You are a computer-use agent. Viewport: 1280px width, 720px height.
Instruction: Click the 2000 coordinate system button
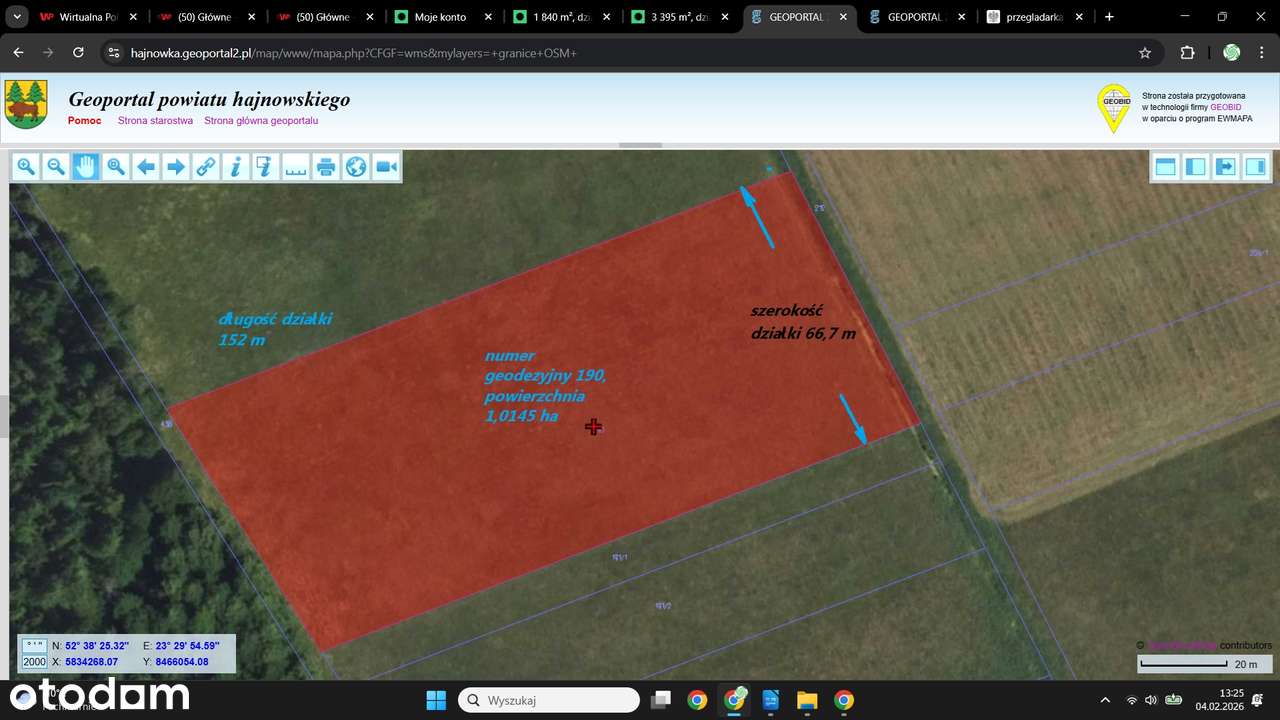[x=34, y=662]
